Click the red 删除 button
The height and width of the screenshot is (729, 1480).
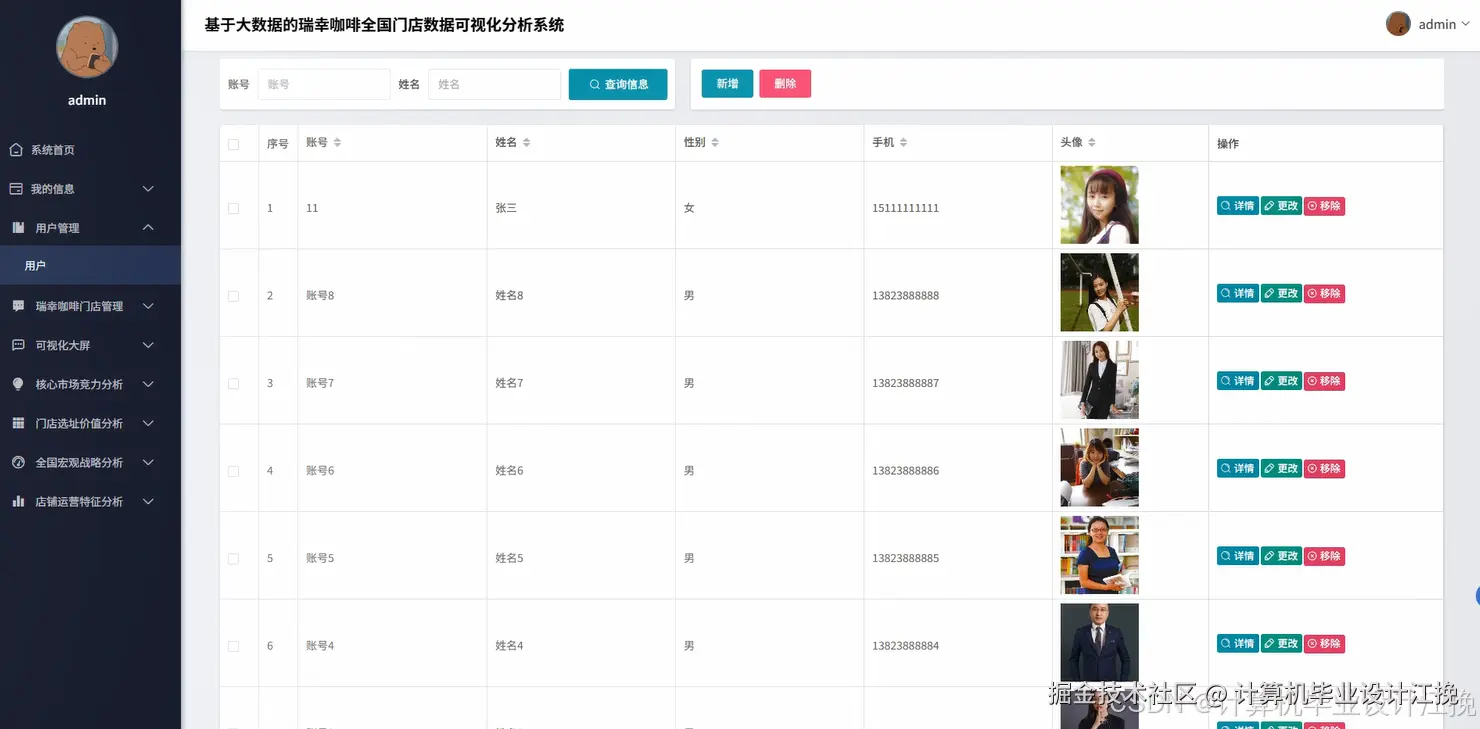[785, 84]
